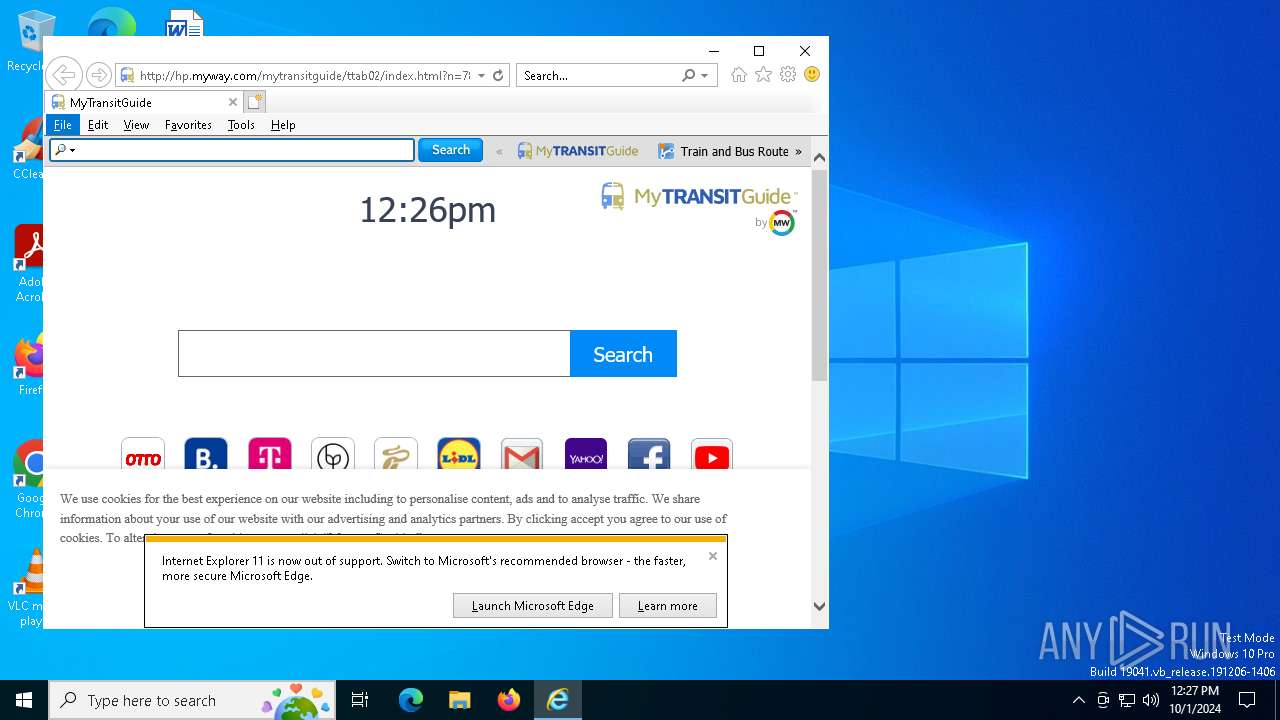Viewport: 1280px width, 720px height.
Task: Open the Help menu
Action: (283, 125)
